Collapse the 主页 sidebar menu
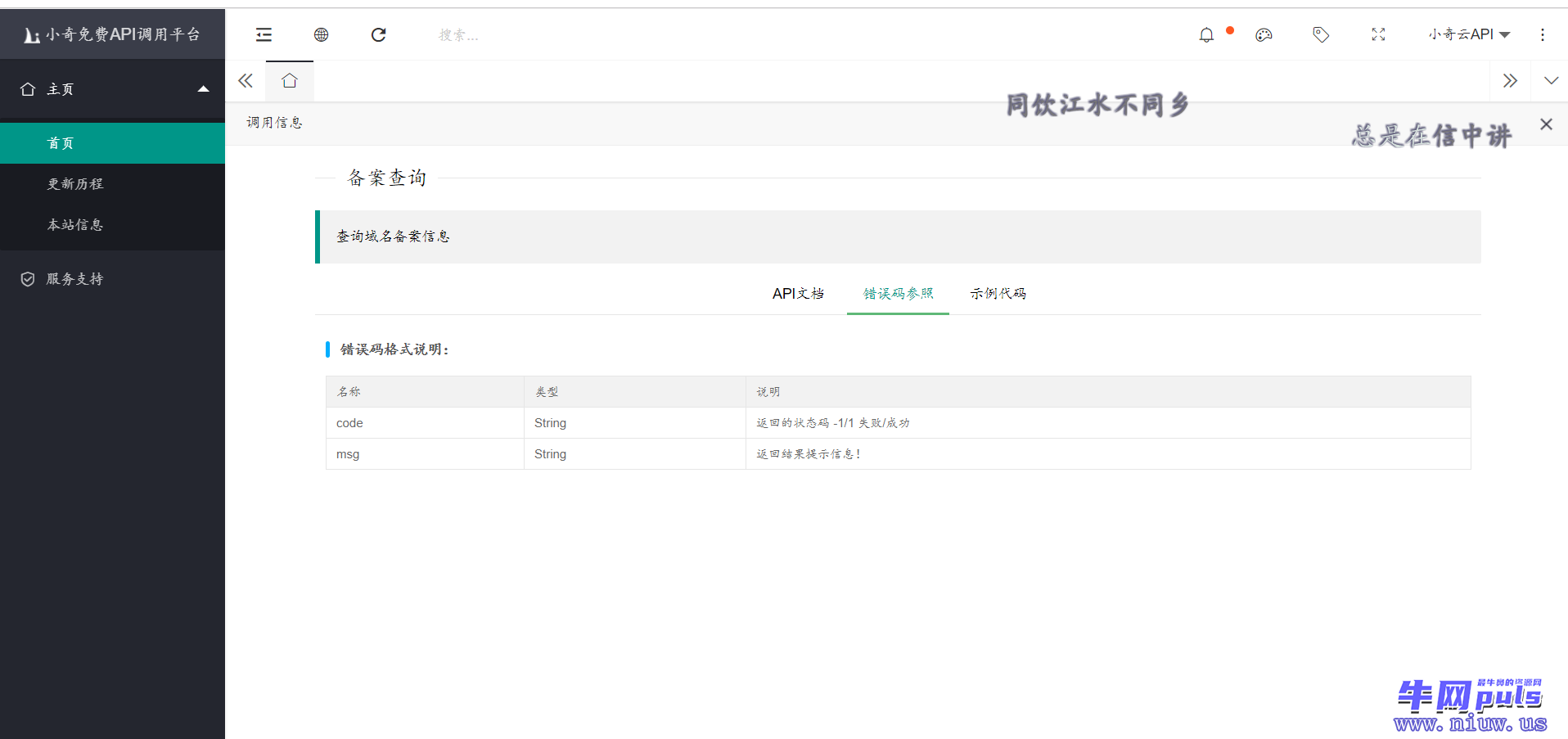Viewport: 1568px width, 739px height. (x=112, y=89)
